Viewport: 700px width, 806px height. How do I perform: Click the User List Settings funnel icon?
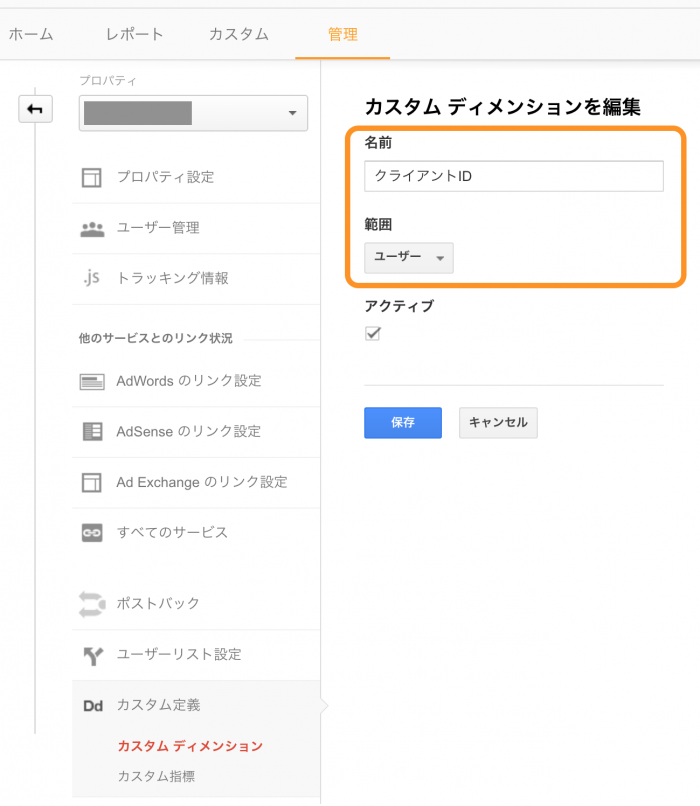pyautogui.click(x=92, y=655)
